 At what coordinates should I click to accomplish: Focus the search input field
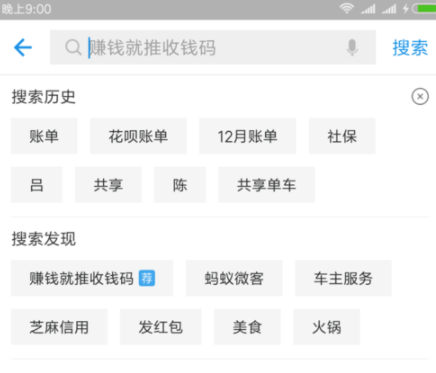point(213,47)
